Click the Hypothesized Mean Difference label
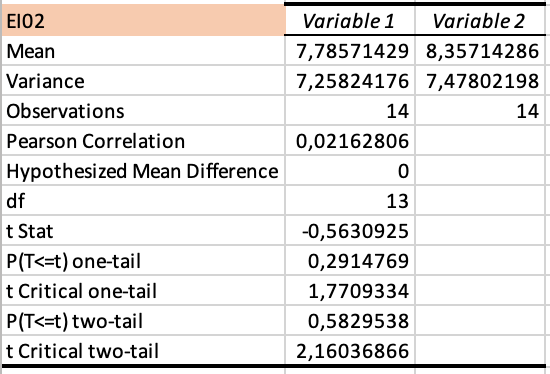 tap(143, 171)
